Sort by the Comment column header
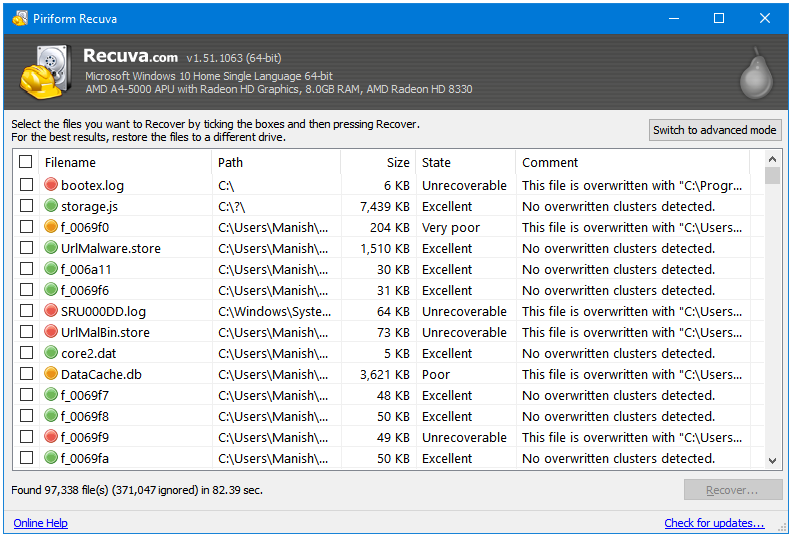792x538 pixels. 633,163
